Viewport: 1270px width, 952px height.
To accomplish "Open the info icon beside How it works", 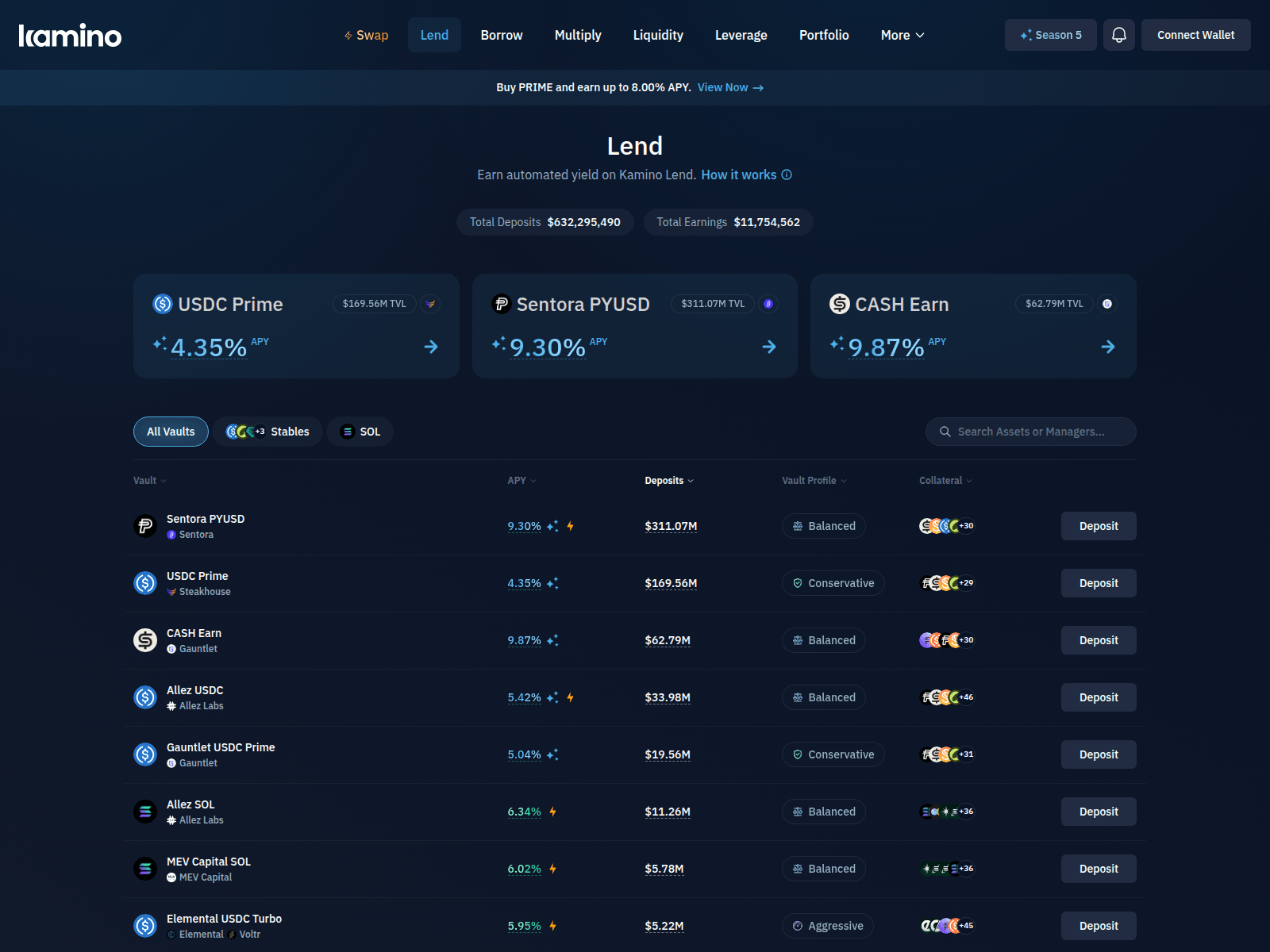I will pyautogui.click(x=786, y=175).
